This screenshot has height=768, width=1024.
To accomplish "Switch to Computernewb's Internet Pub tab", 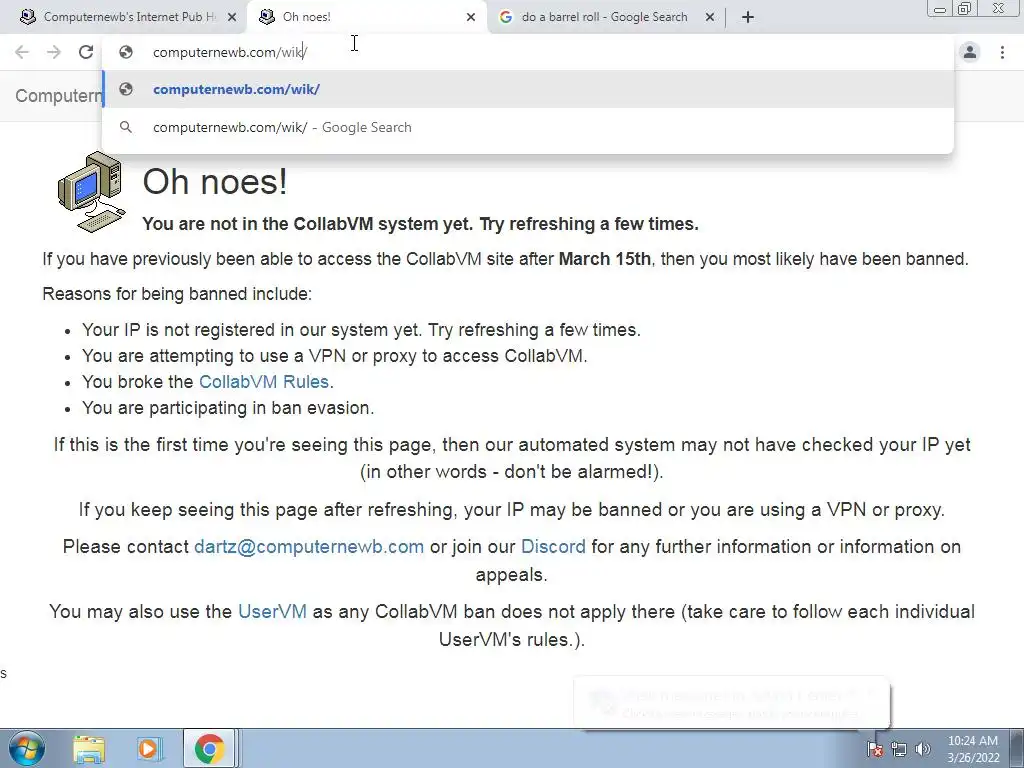I will [x=124, y=17].
